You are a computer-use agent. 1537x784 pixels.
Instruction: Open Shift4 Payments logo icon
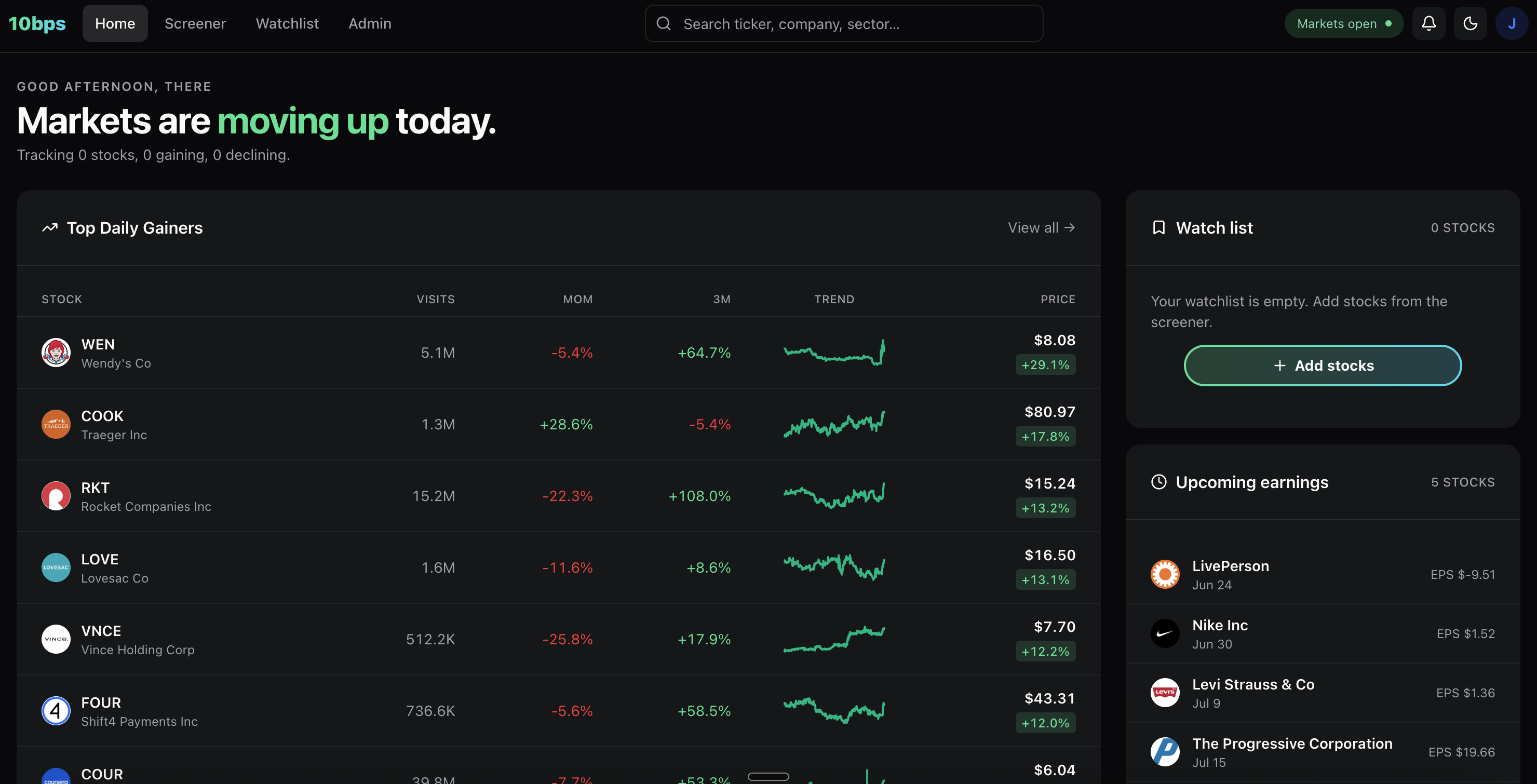point(56,711)
